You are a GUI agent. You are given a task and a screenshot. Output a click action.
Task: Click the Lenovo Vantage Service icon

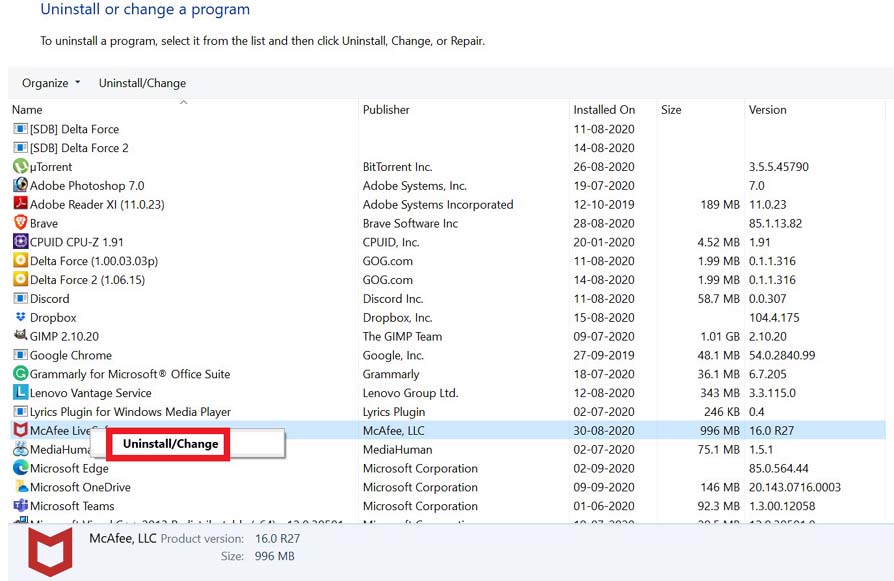click(21, 392)
